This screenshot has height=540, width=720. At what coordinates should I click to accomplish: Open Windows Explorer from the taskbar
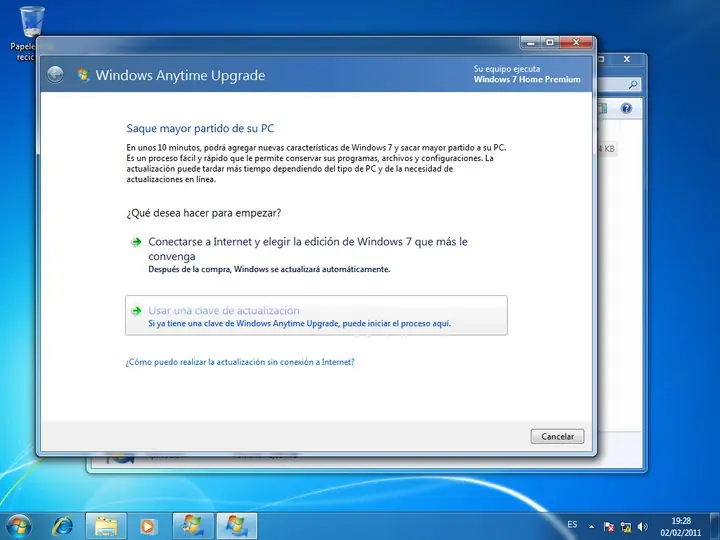click(106, 526)
